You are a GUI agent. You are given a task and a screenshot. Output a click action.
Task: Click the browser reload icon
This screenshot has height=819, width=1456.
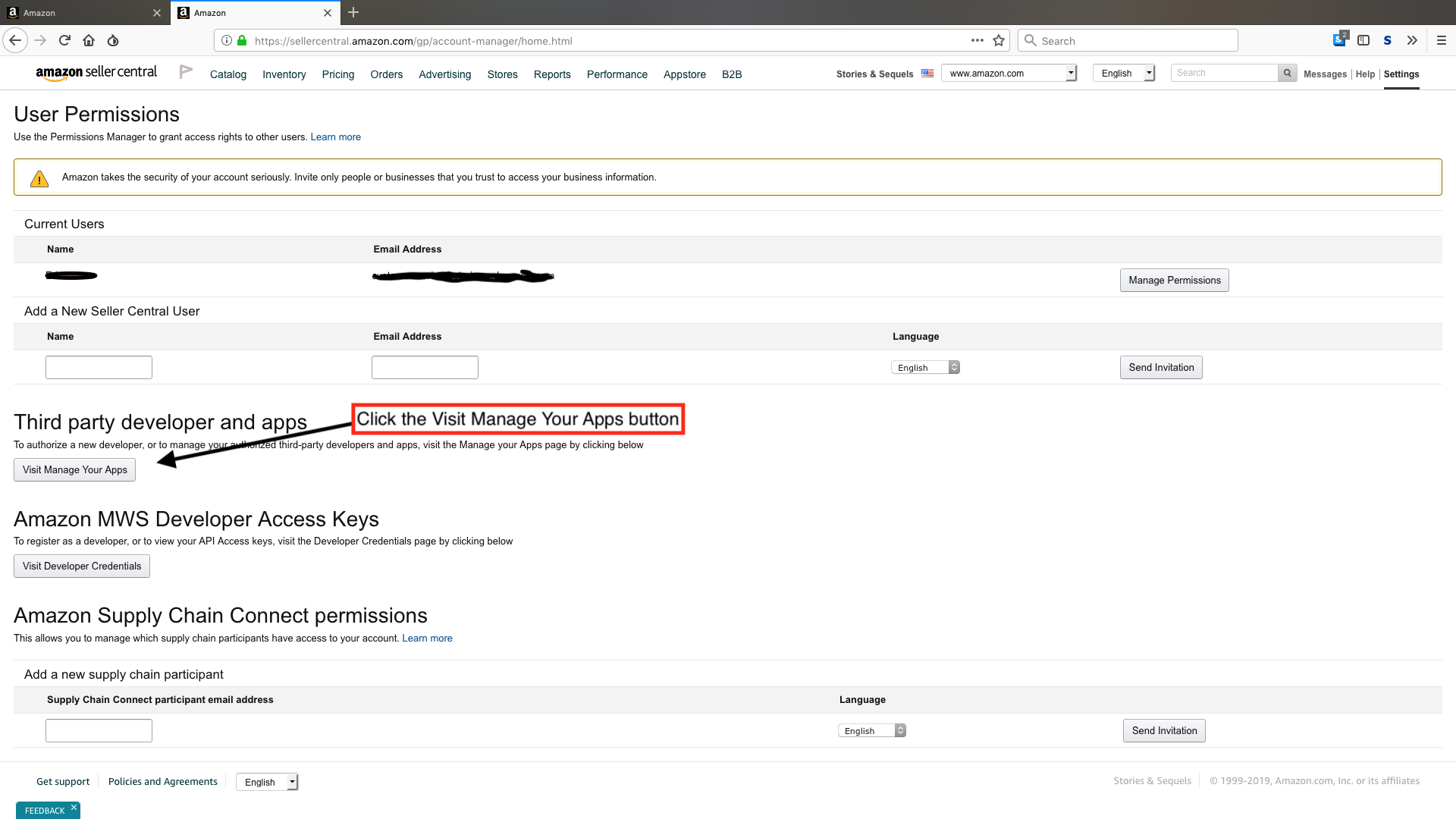click(64, 41)
